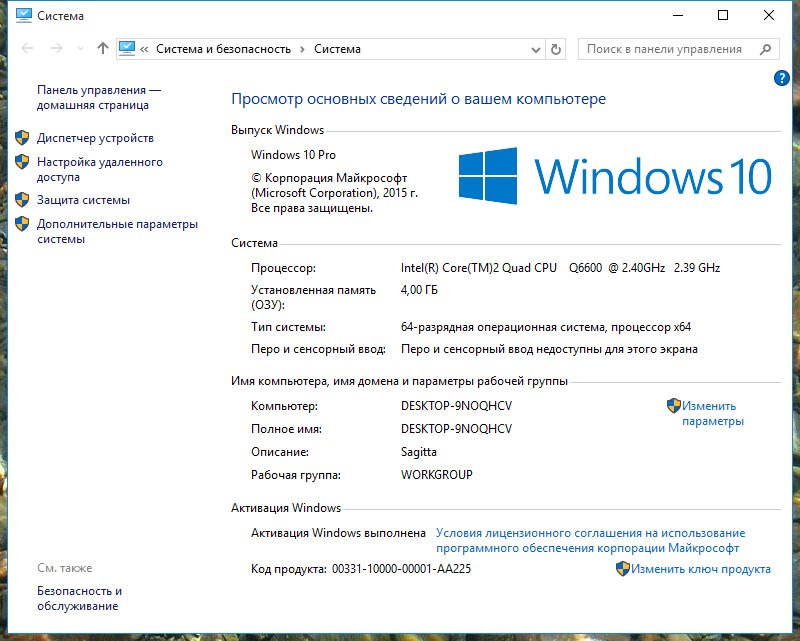Click Изменить ключ продукта
The width and height of the screenshot is (800, 641).
[701, 569]
